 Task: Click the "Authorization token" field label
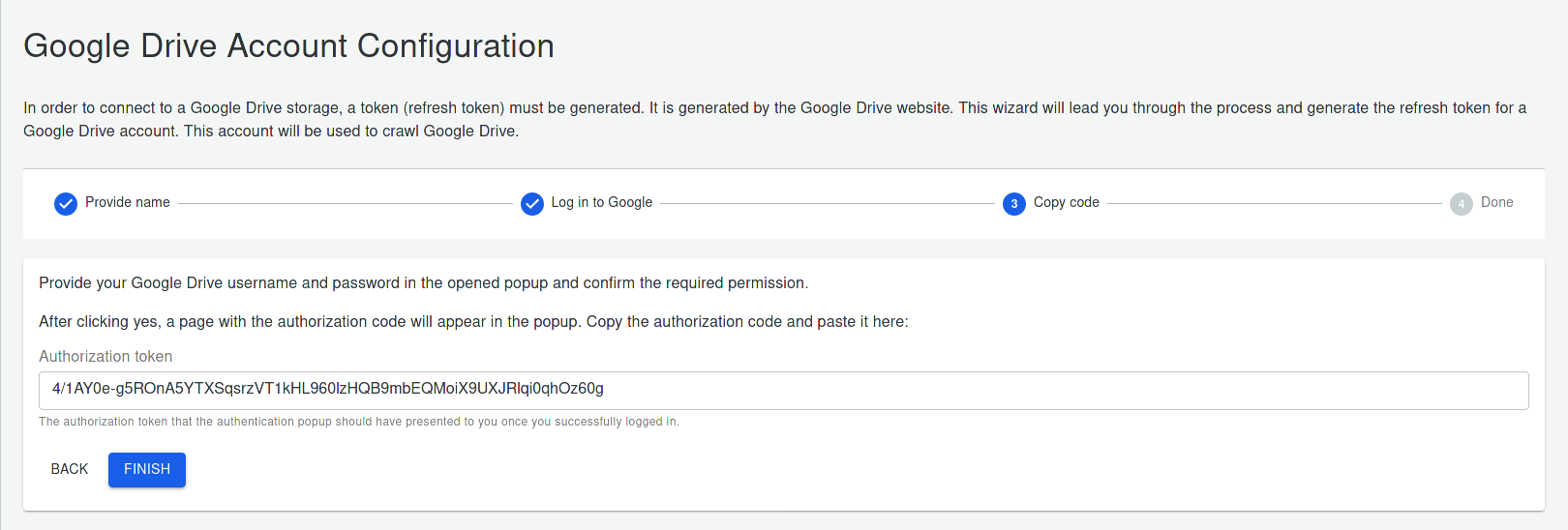106,357
